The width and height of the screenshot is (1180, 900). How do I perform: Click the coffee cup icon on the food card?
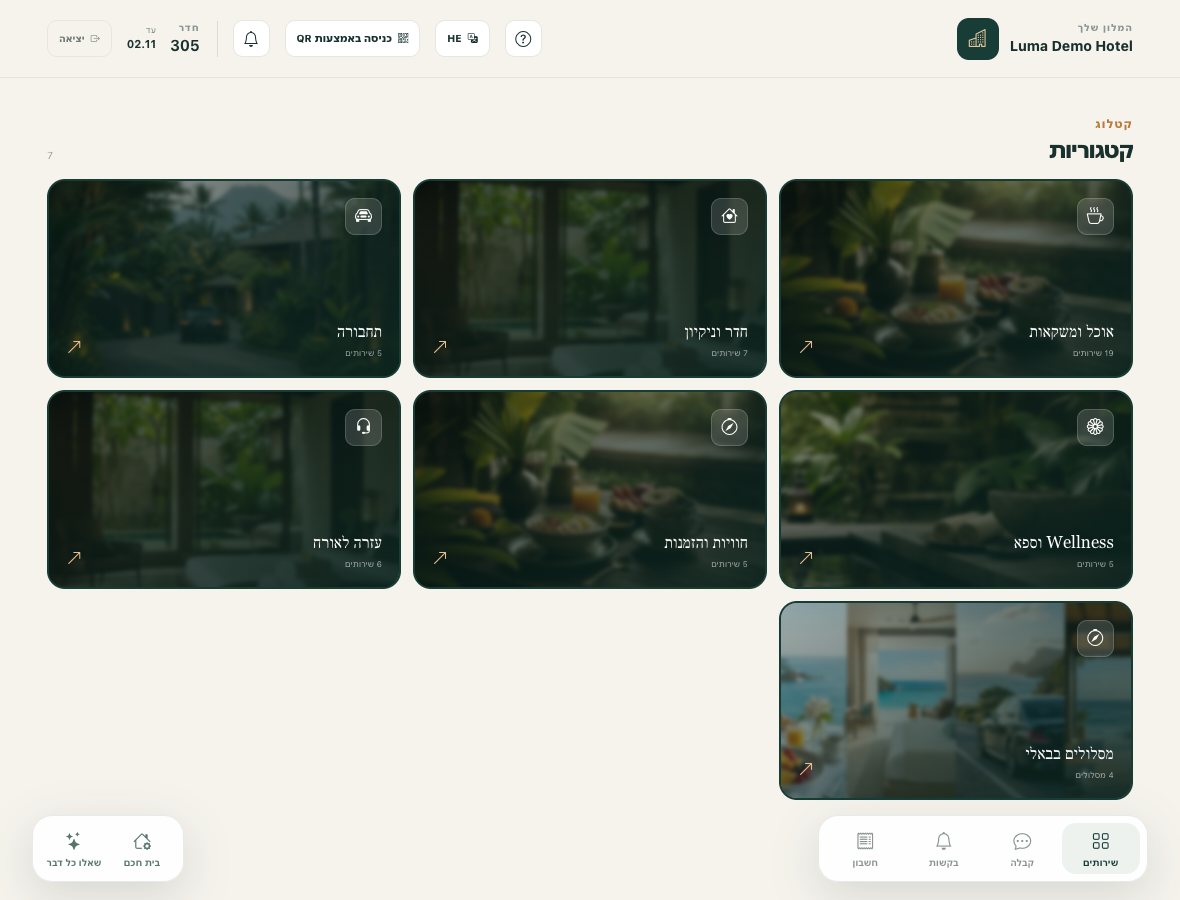[1095, 216]
